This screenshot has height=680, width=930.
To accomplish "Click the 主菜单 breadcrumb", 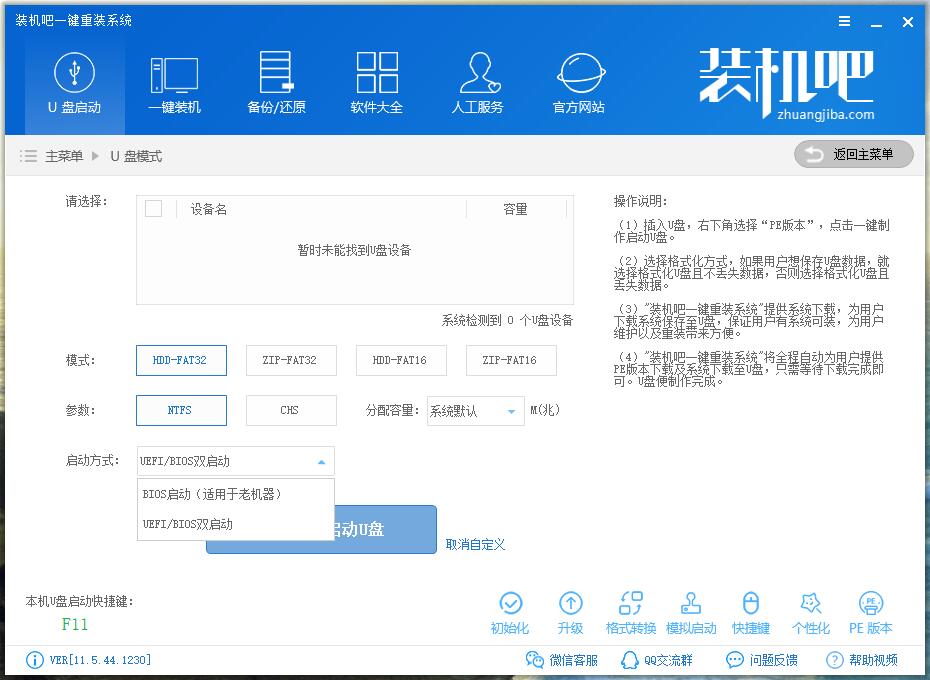I will coord(63,157).
